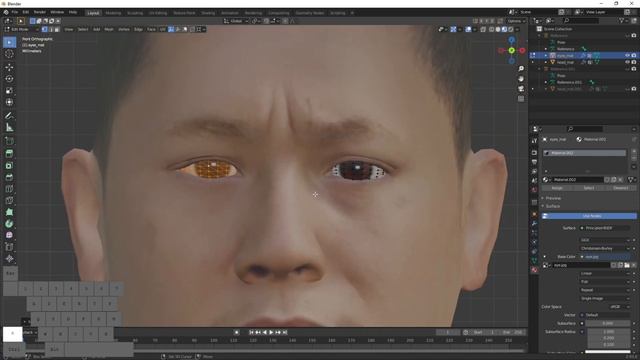Click the first Subsurface Radius value field
Viewport: 640px width, 360px height.
pos(608,332)
